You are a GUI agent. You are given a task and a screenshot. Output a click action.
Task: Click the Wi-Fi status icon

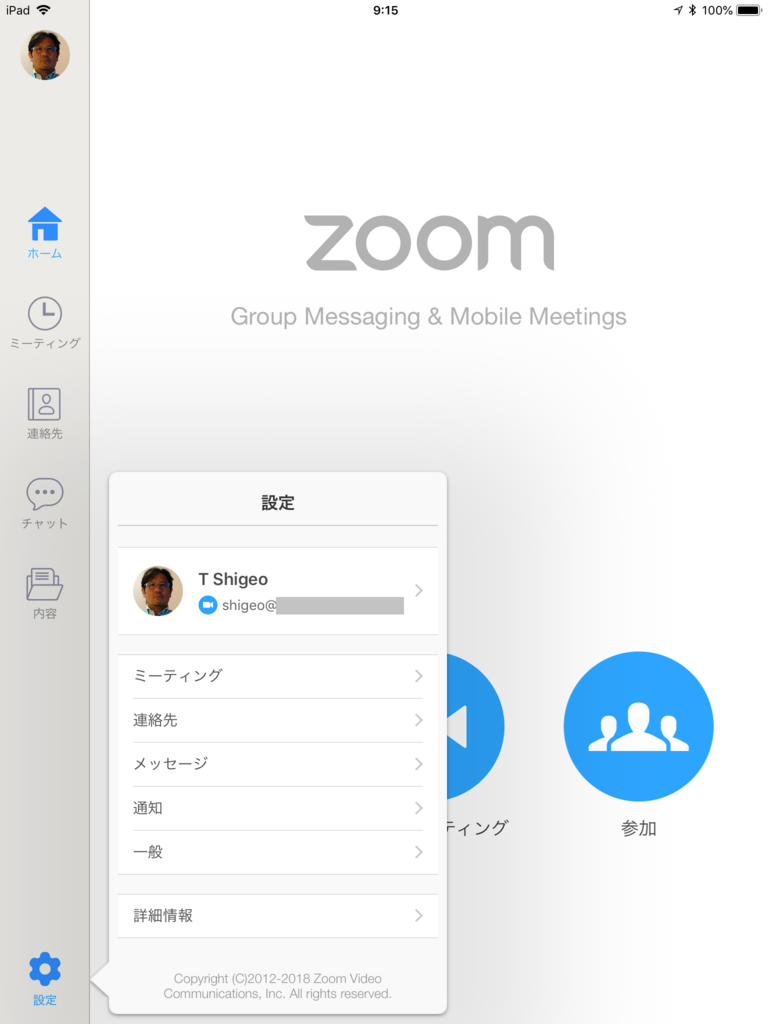[x=44, y=10]
